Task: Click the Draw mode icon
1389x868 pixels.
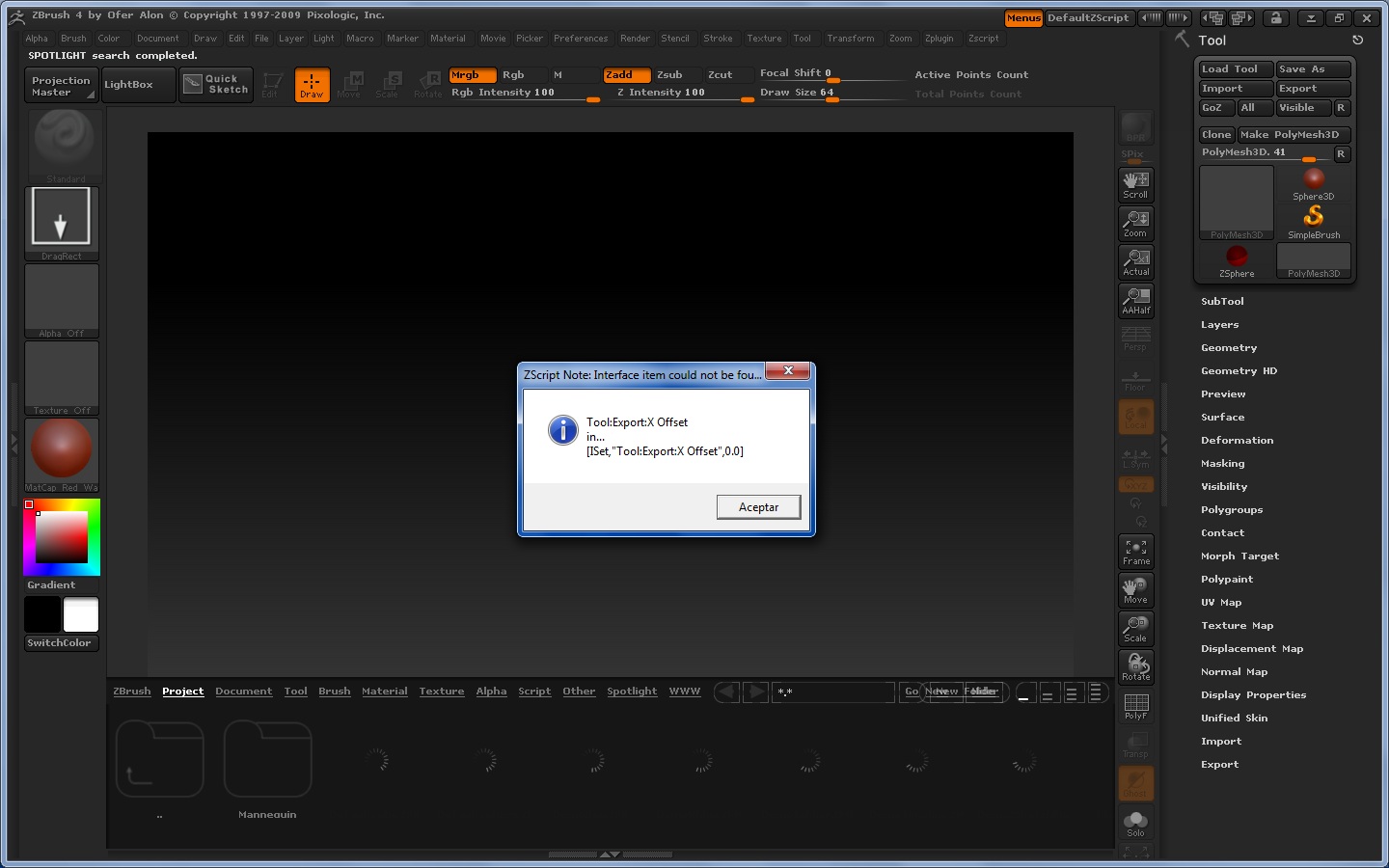Action: click(312, 85)
